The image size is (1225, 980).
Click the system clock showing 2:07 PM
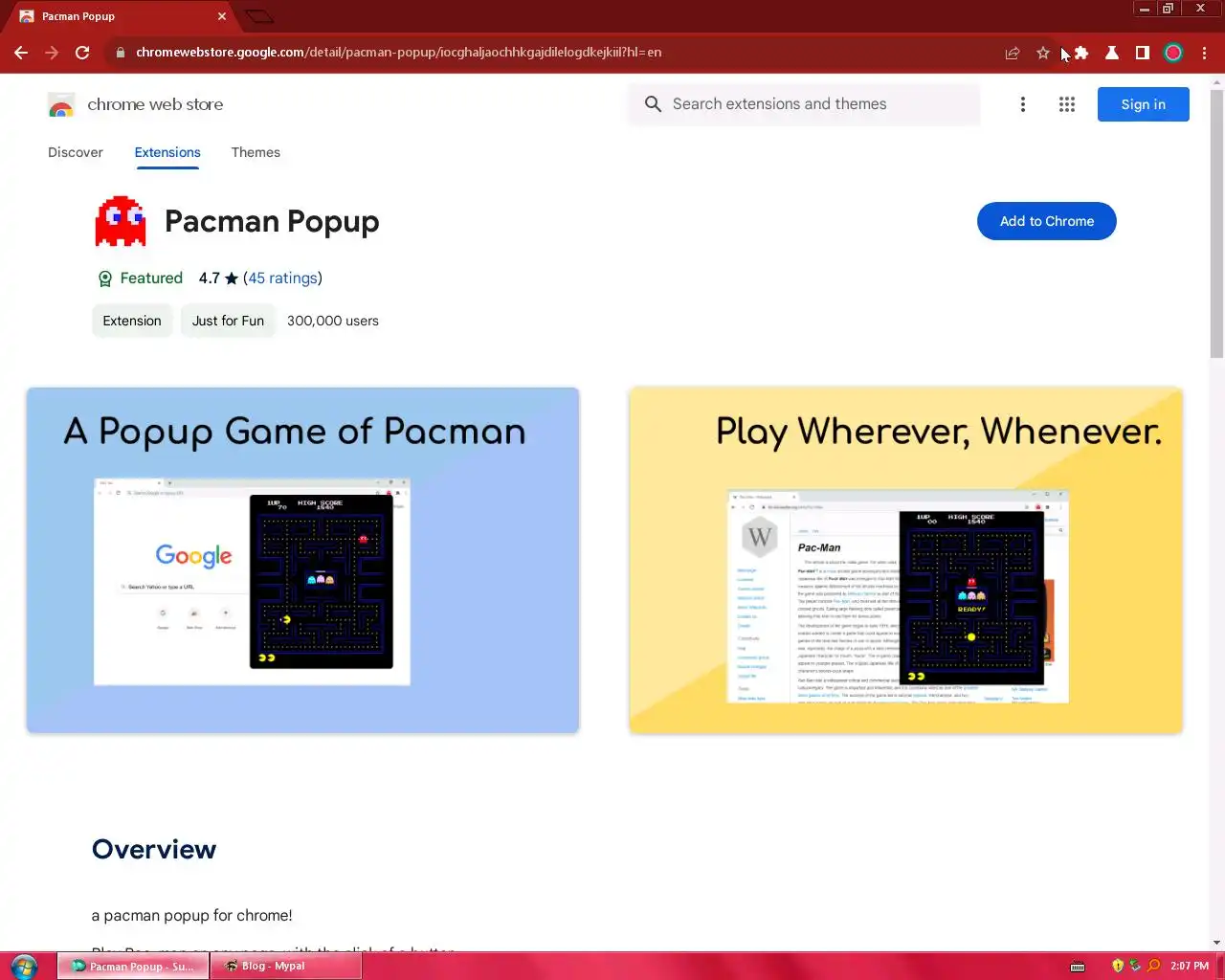tap(1189, 966)
